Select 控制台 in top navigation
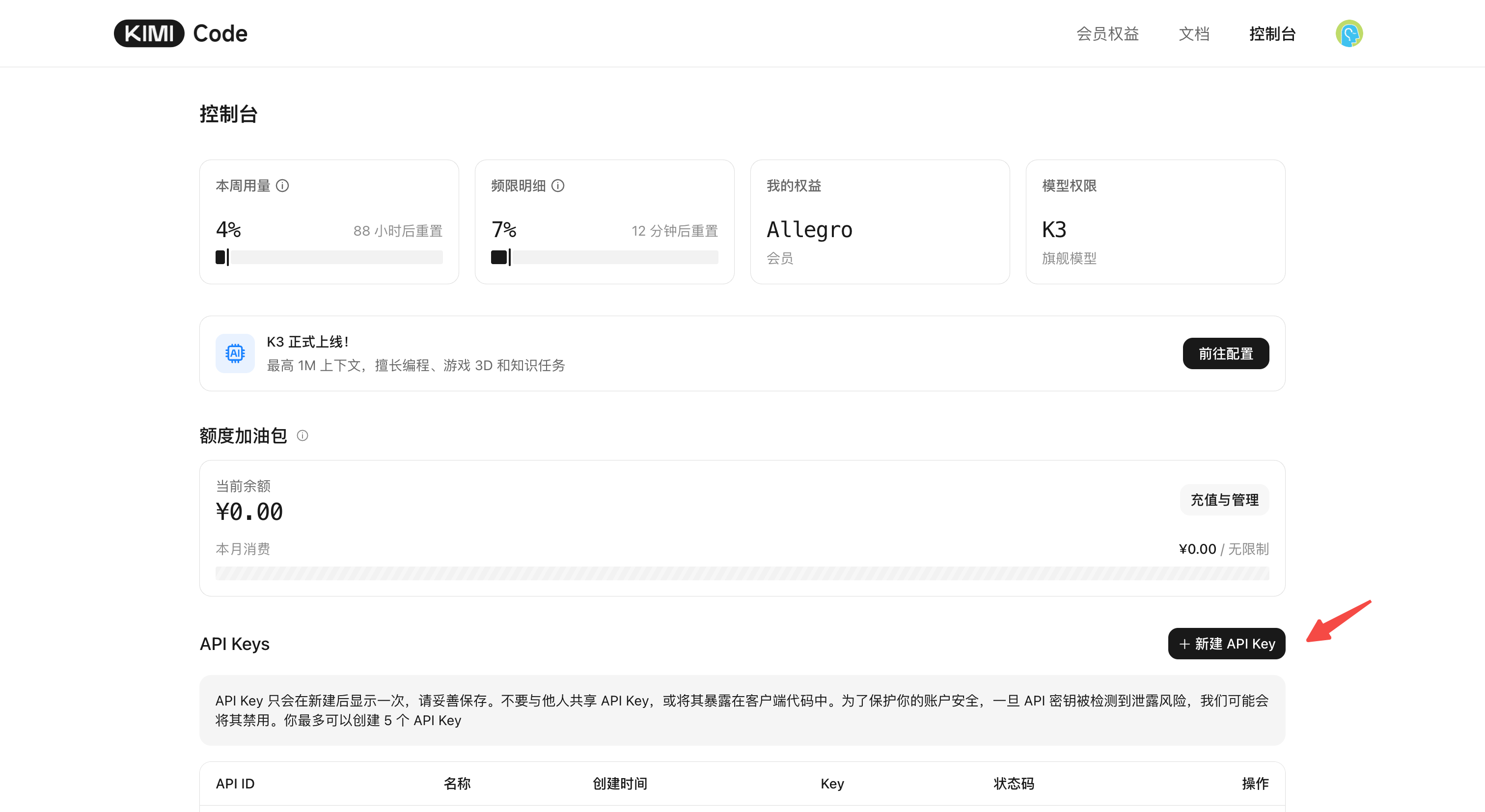This screenshot has height=812, width=1485. [x=1272, y=33]
